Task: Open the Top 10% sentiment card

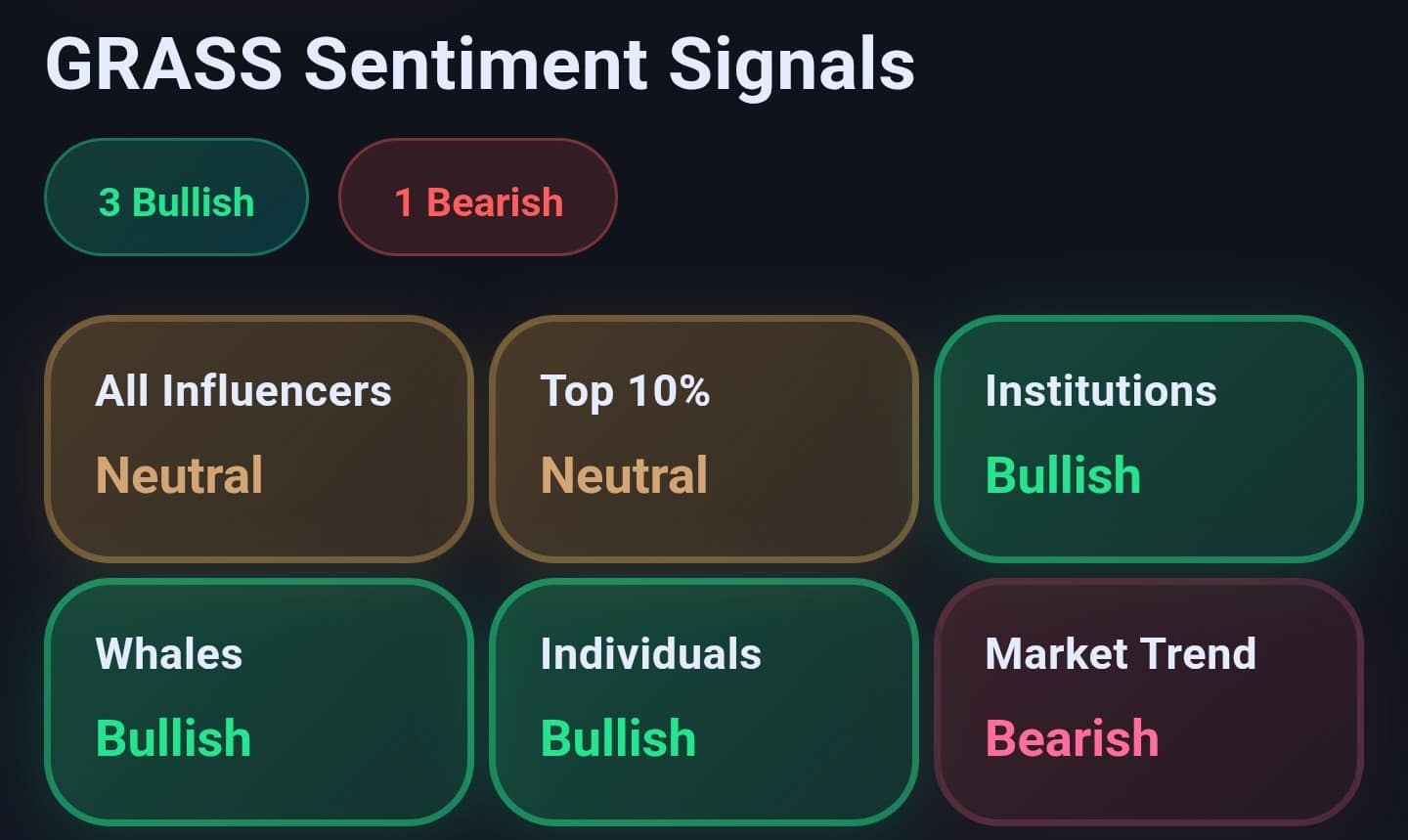Action: click(704, 439)
